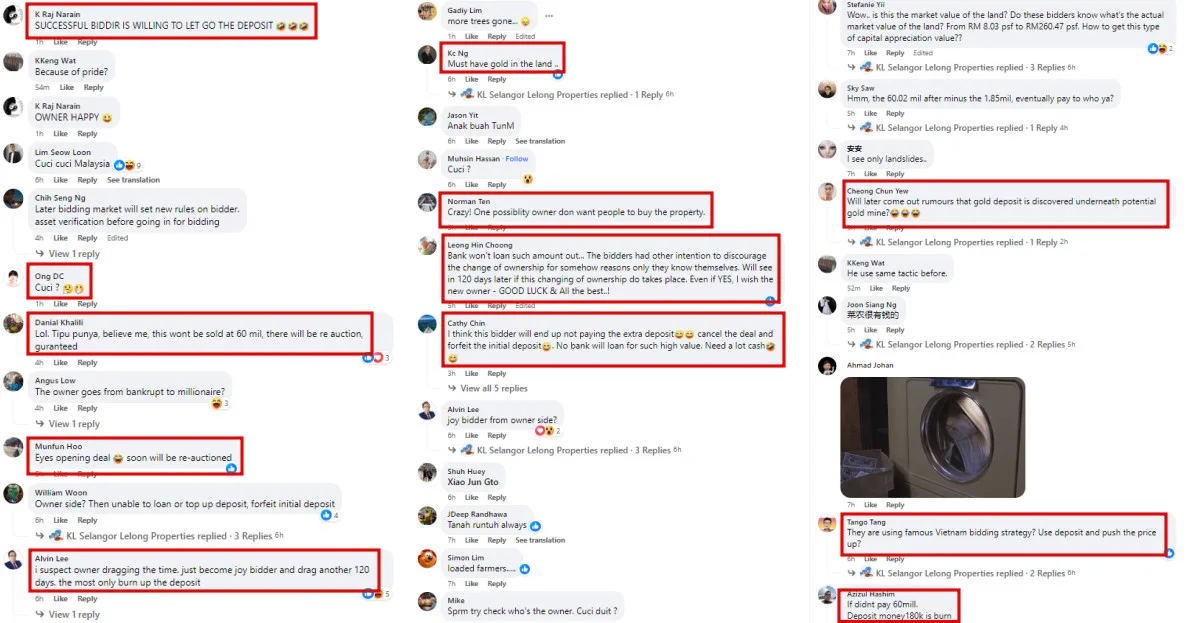Click Danial Khalili's avatar
Viewport: 1200px width, 623px height.
13,324
